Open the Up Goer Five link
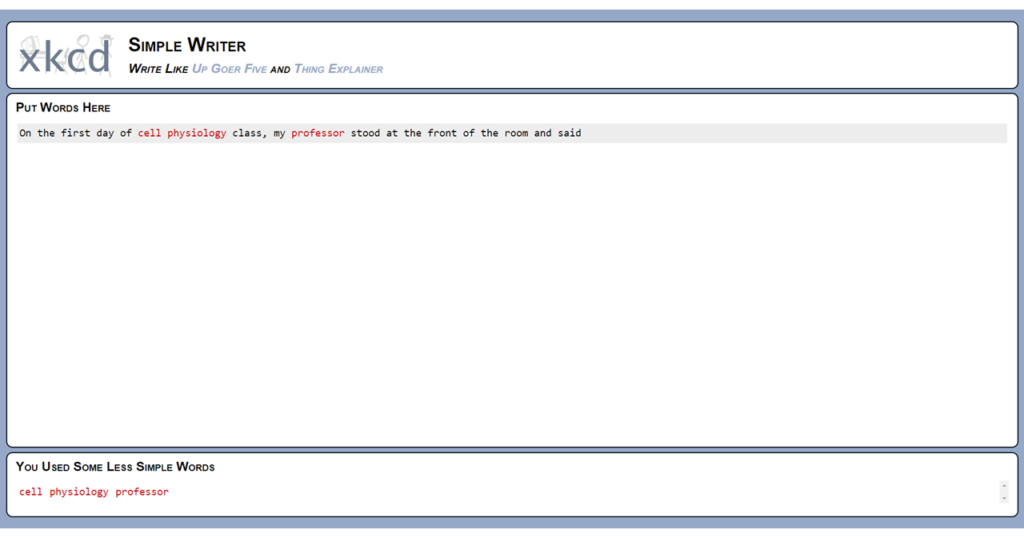The image size is (1024, 538). tap(229, 69)
